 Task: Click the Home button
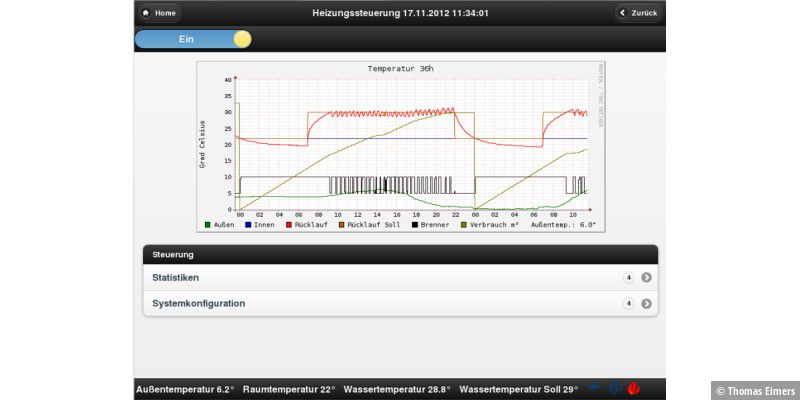click(159, 13)
